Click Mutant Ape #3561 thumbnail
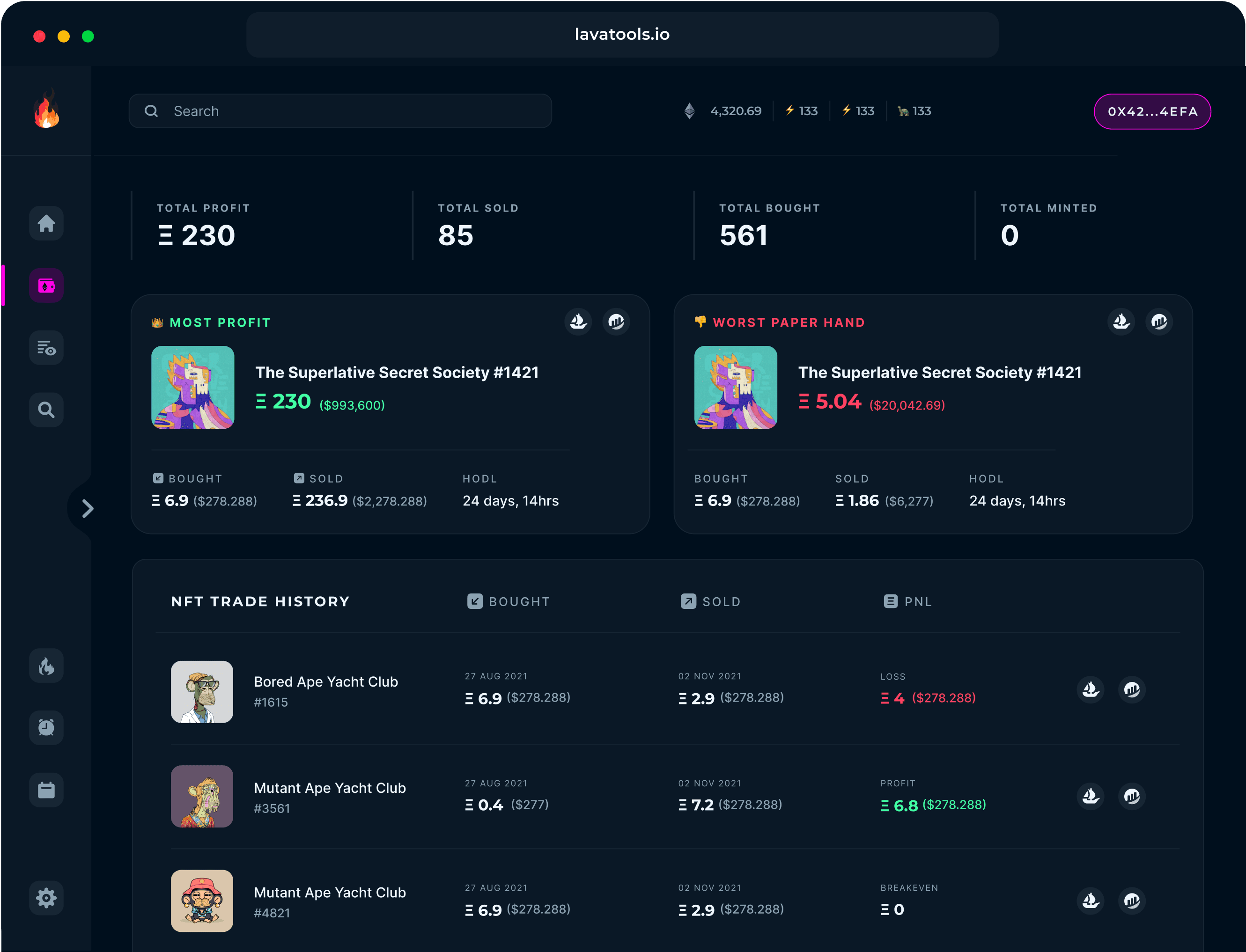 pyautogui.click(x=202, y=797)
